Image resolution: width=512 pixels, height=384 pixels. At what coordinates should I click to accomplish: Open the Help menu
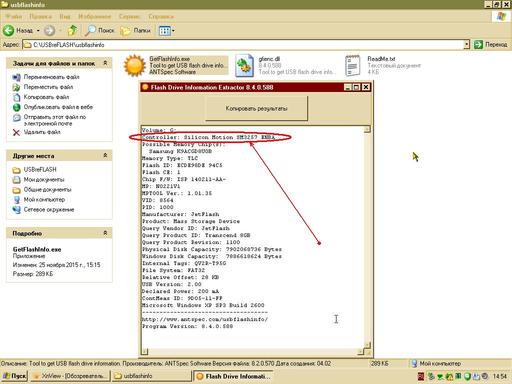point(161,16)
